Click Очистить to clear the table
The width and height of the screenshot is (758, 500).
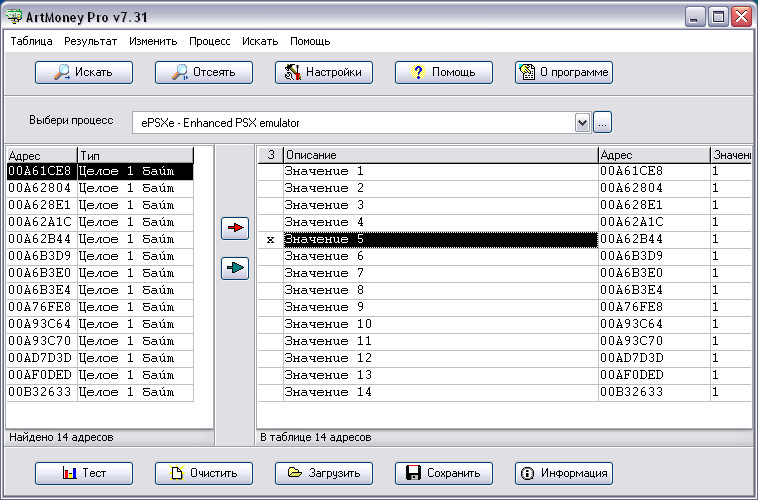pos(204,473)
